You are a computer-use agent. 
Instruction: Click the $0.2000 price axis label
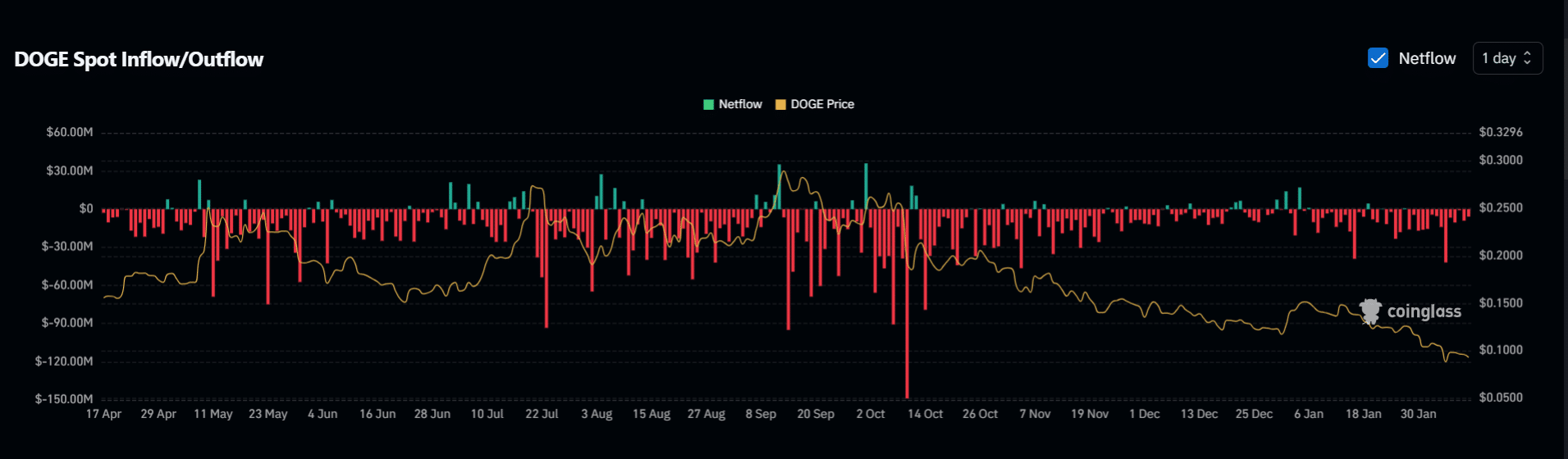click(1501, 255)
